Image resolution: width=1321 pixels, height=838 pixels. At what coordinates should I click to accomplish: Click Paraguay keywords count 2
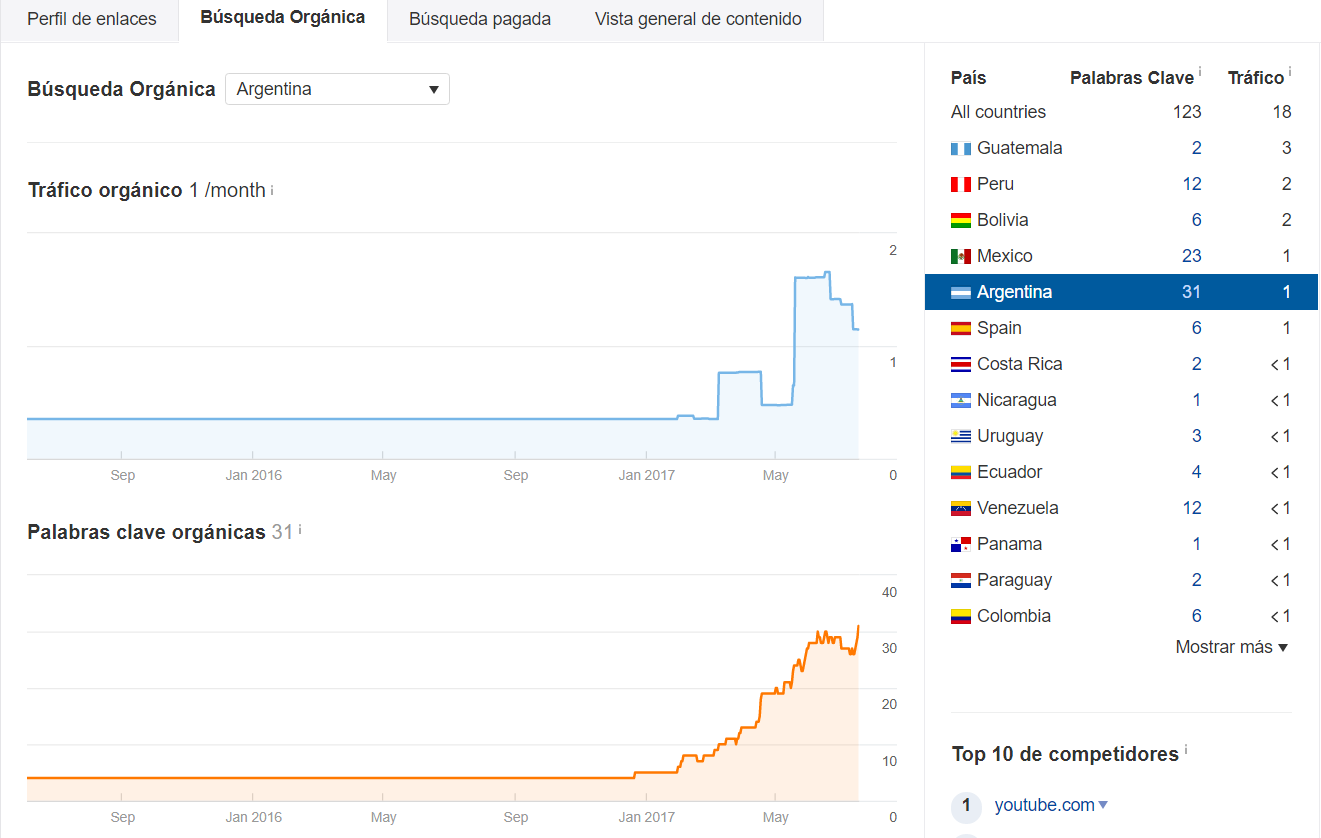(1196, 580)
